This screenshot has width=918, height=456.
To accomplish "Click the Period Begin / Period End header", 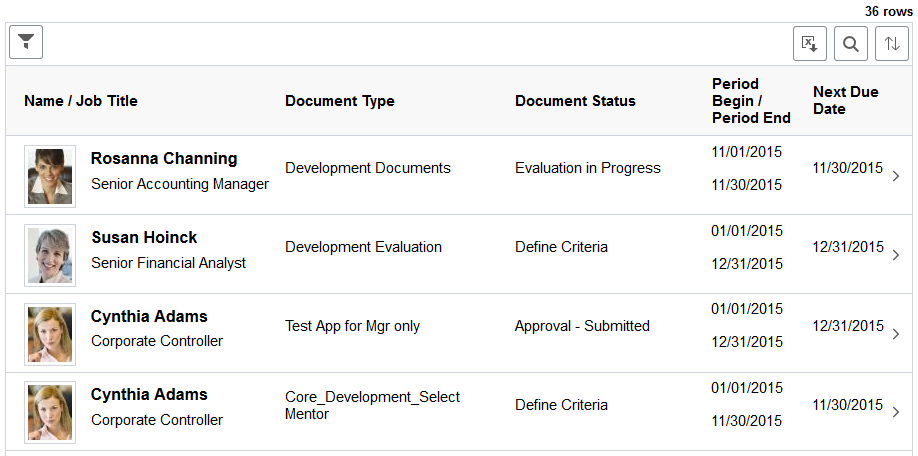I will [751, 101].
